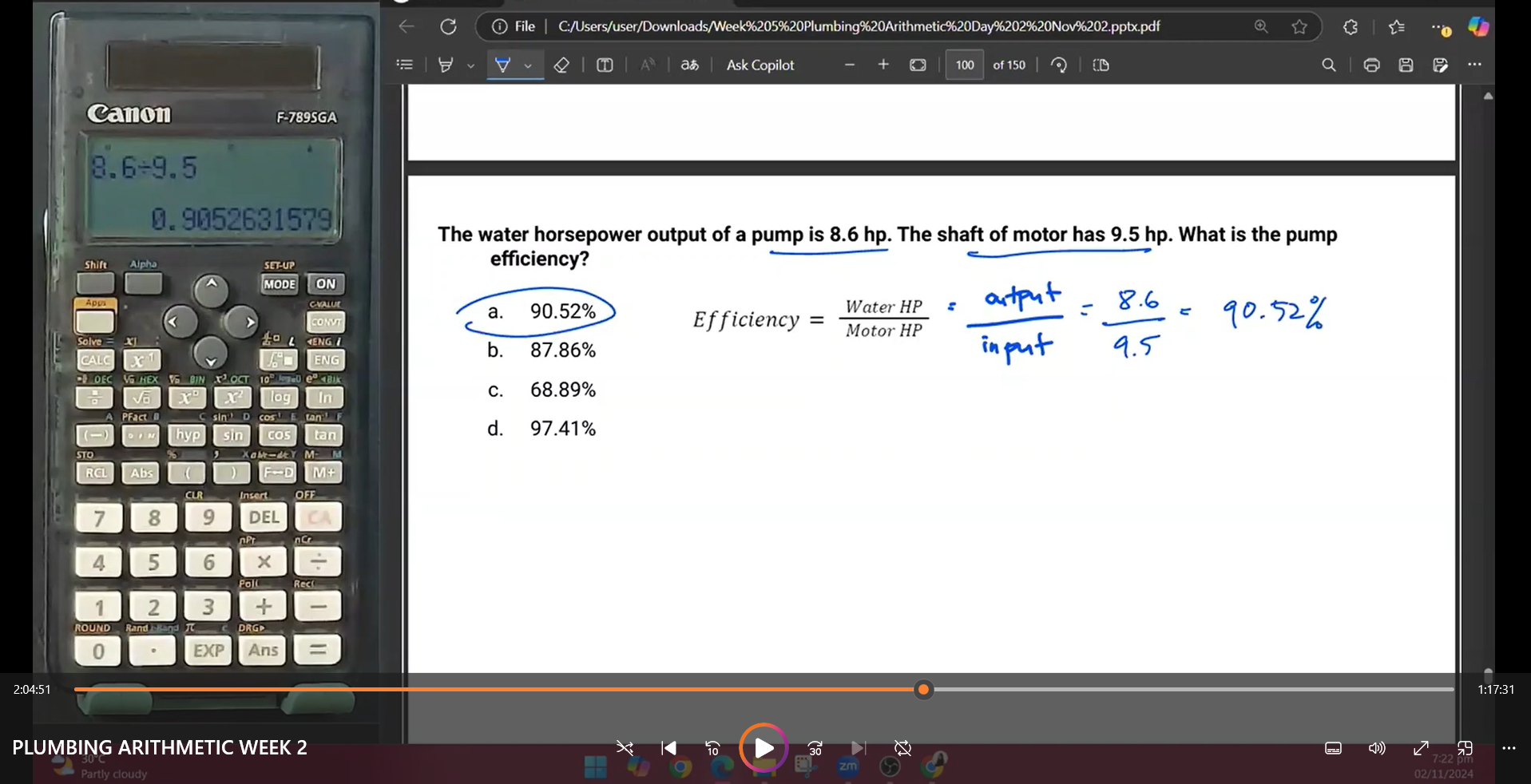Image resolution: width=1531 pixels, height=784 pixels.
Task: Click the calculator ON key
Action: [x=325, y=283]
